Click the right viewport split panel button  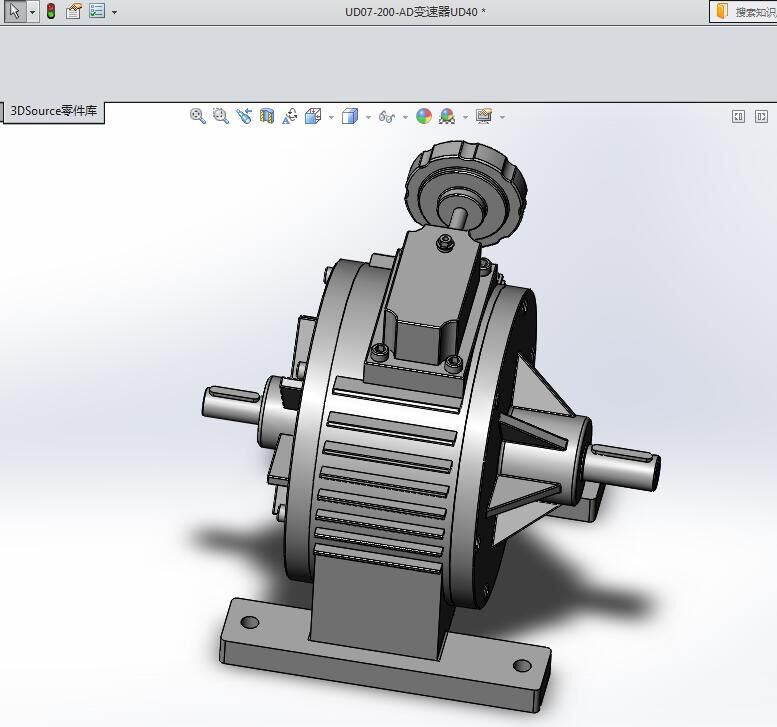761,116
